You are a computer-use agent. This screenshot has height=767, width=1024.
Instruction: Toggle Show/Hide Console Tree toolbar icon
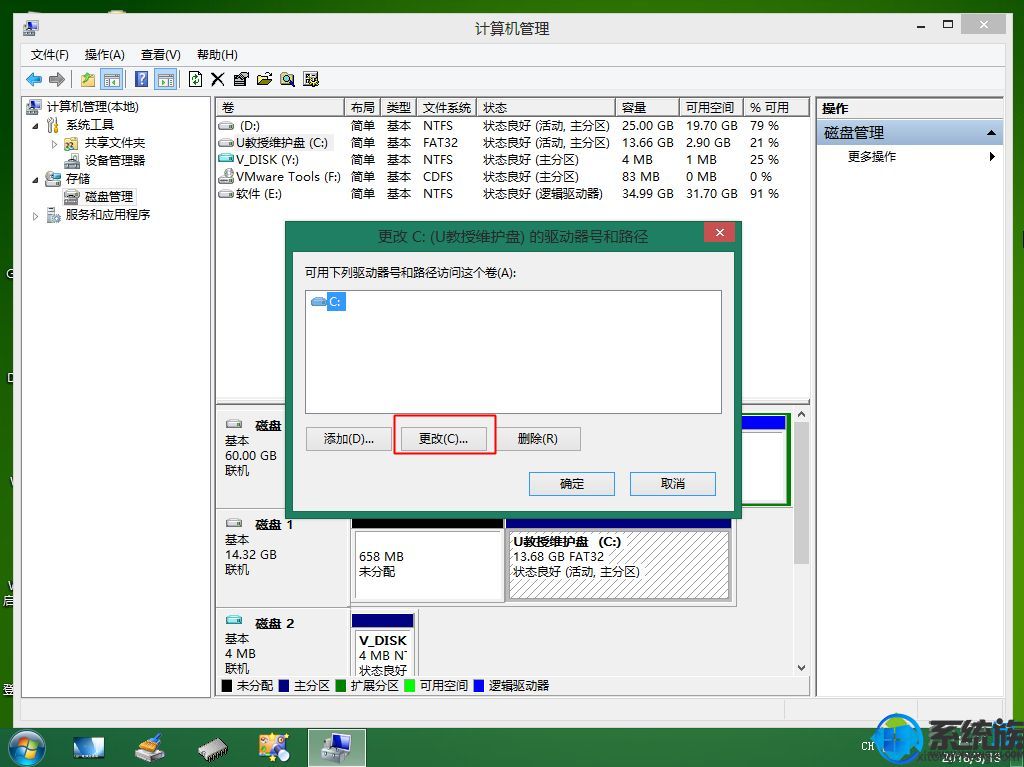tap(112, 80)
